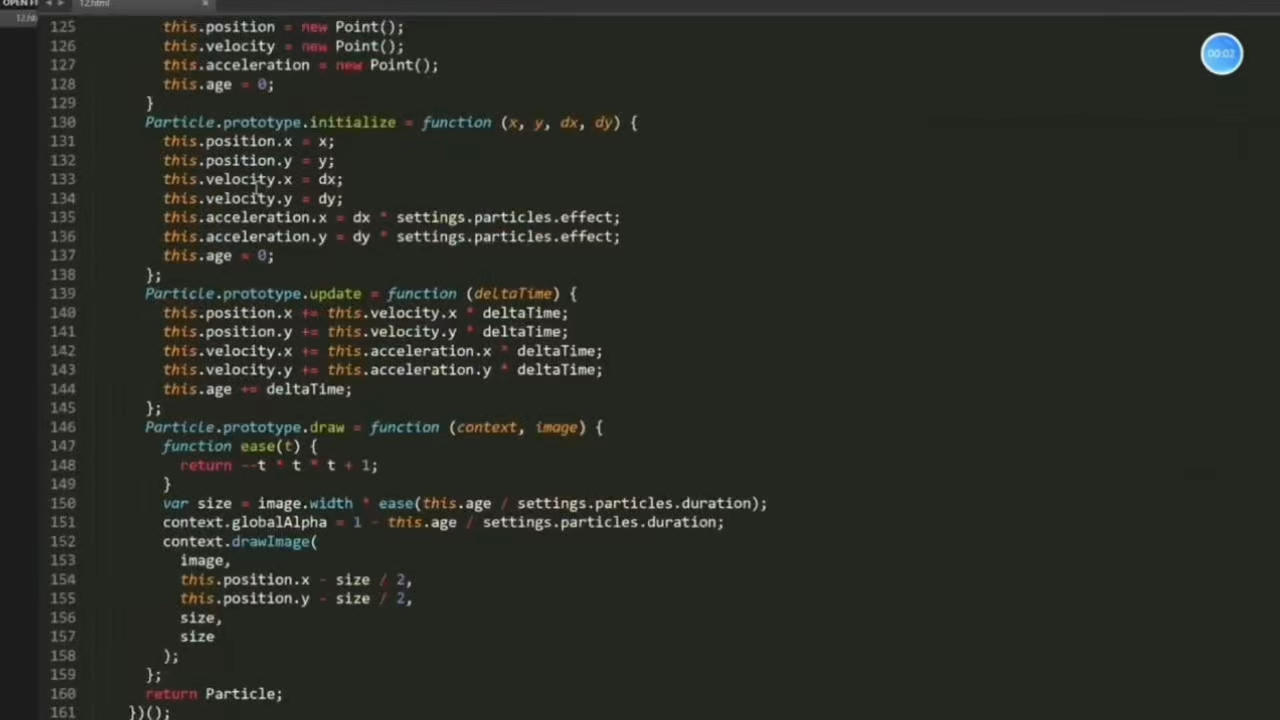Click the tab forward navigation arrow

pyautogui.click(x=61, y=4)
